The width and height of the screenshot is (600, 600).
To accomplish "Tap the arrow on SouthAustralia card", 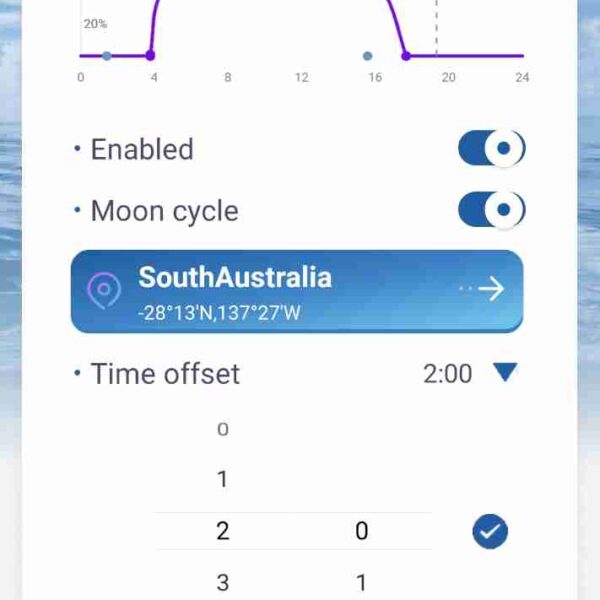I will pyautogui.click(x=491, y=289).
